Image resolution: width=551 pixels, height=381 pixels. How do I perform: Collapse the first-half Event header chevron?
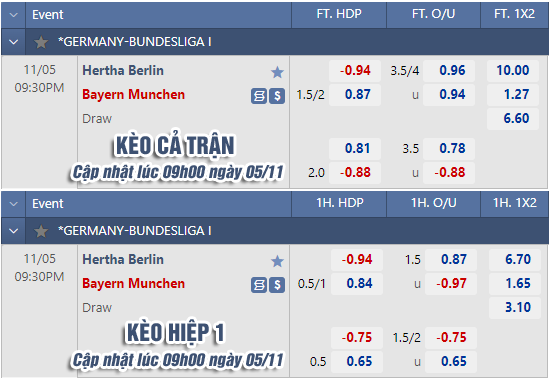(x=14, y=204)
